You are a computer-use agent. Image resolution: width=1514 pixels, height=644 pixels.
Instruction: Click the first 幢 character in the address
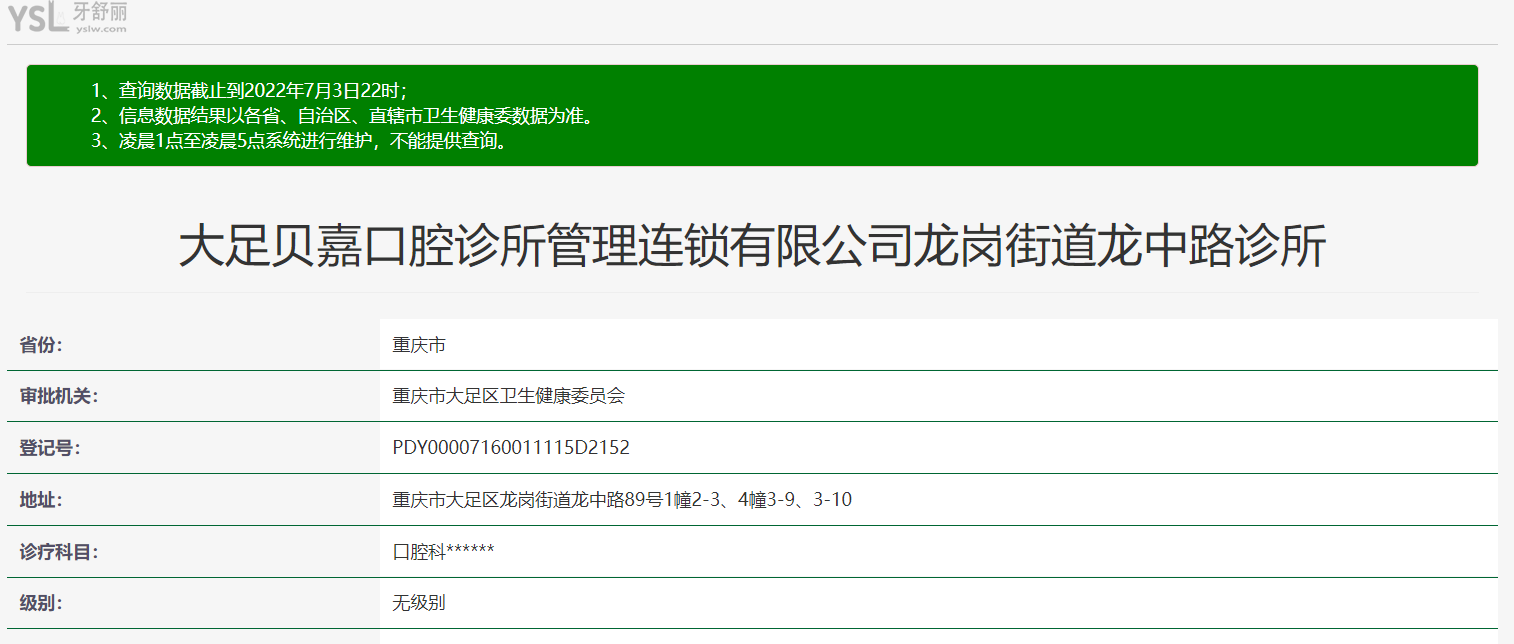pyautogui.click(x=684, y=500)
